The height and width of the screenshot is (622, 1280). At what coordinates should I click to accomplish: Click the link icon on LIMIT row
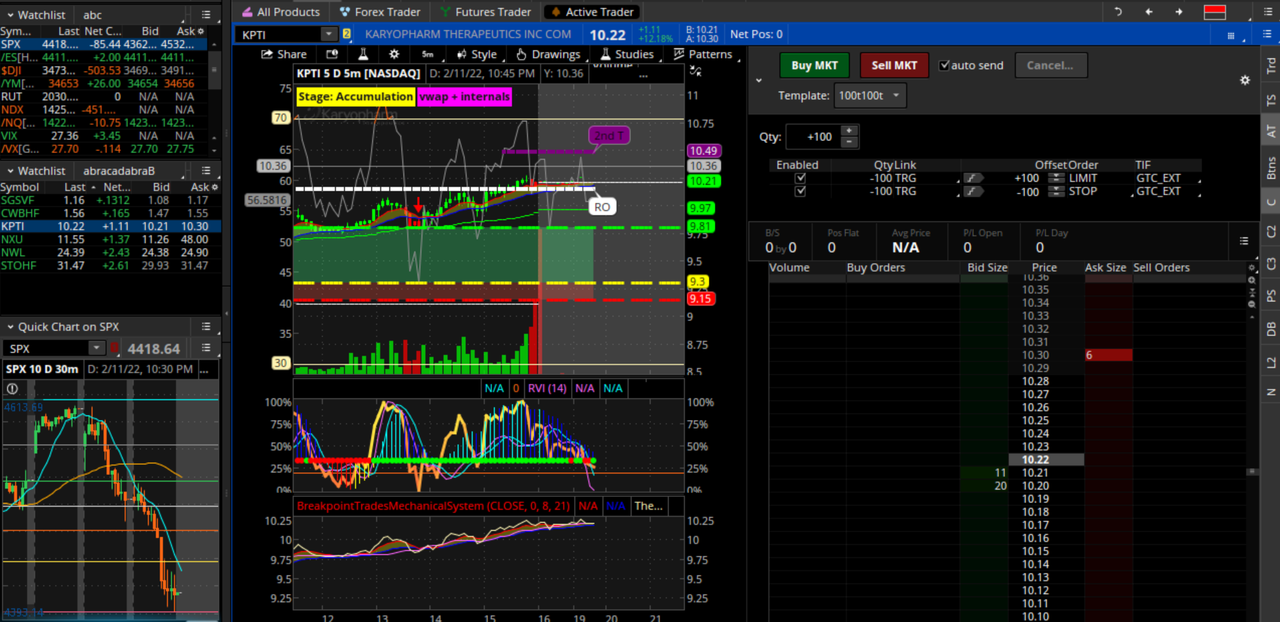[x=973, y=178]
